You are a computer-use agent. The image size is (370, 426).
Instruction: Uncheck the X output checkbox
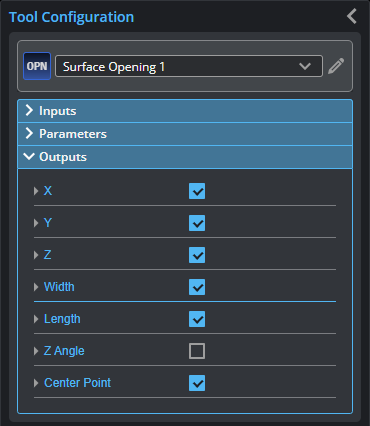(197, 191)
